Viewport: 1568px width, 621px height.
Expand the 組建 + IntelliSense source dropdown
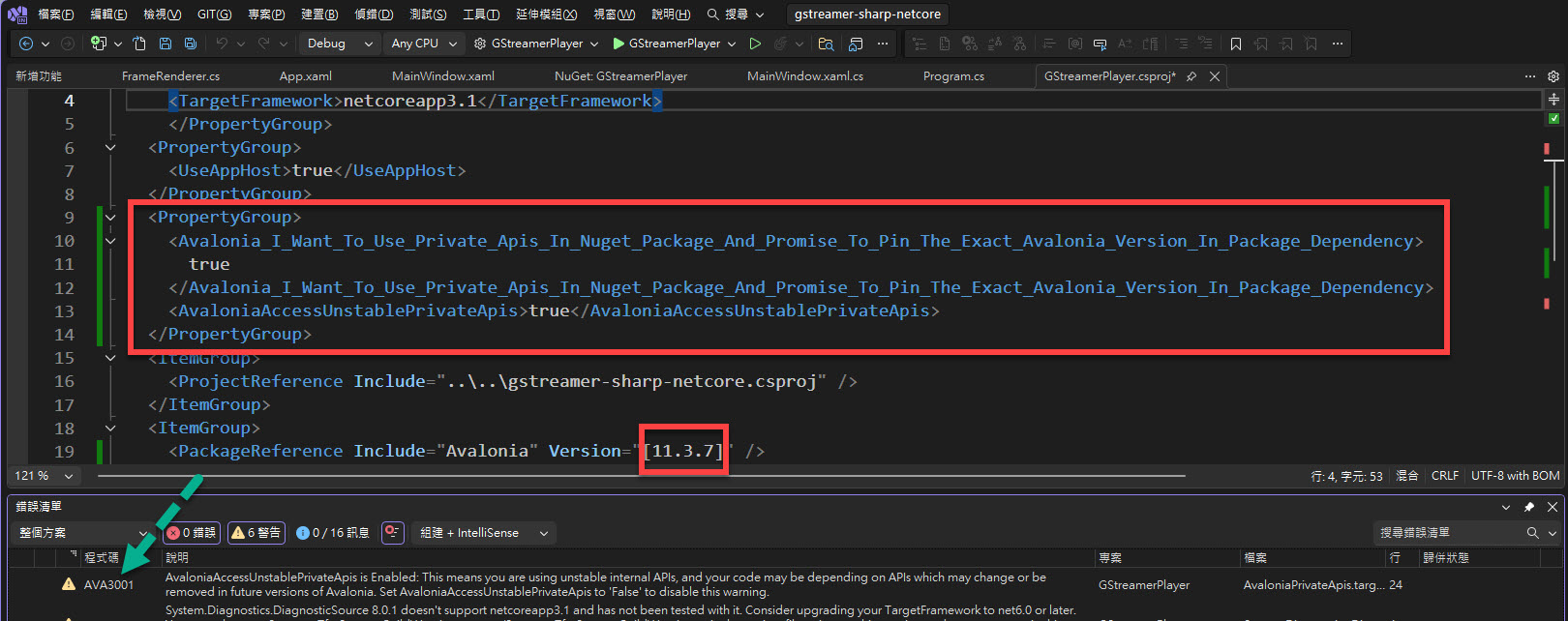483,533
